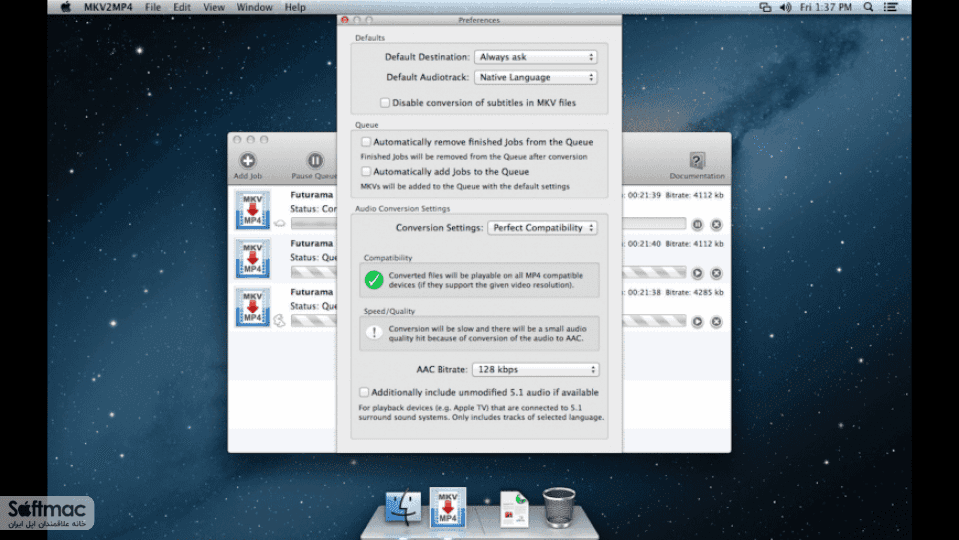This screenshot has width=959, height=540.
Task: Start the Futurama job, duration 00:21:38
Action: tap(697, 322)
